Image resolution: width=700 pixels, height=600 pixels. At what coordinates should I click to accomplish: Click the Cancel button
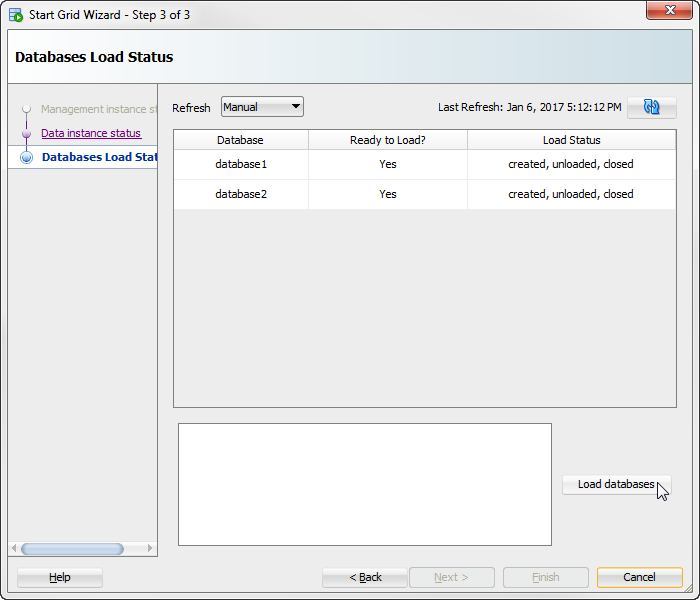[639, 577]
